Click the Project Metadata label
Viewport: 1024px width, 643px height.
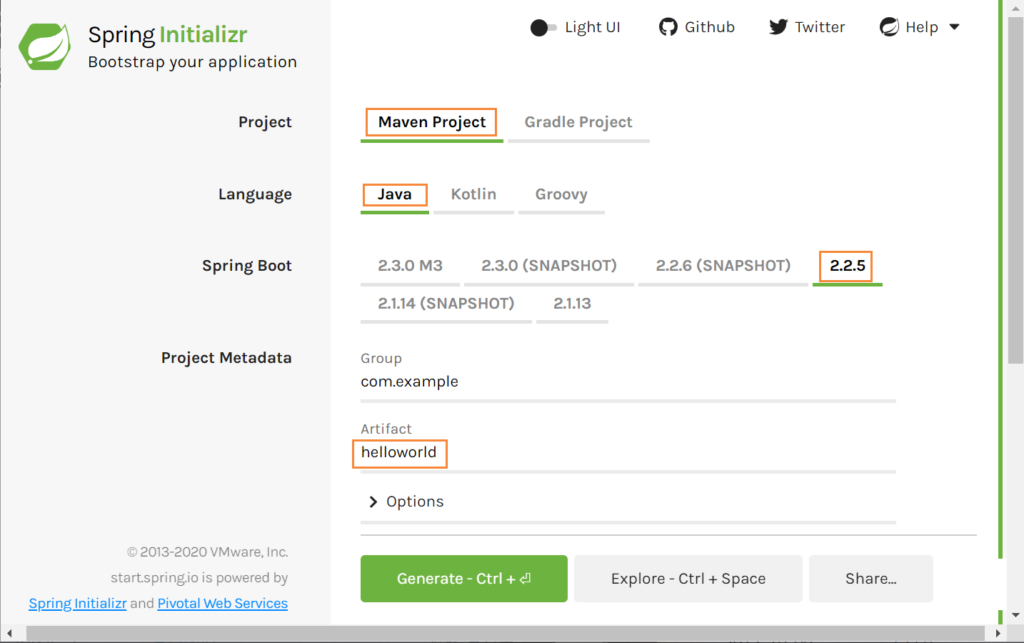click(x=226, y=358)
